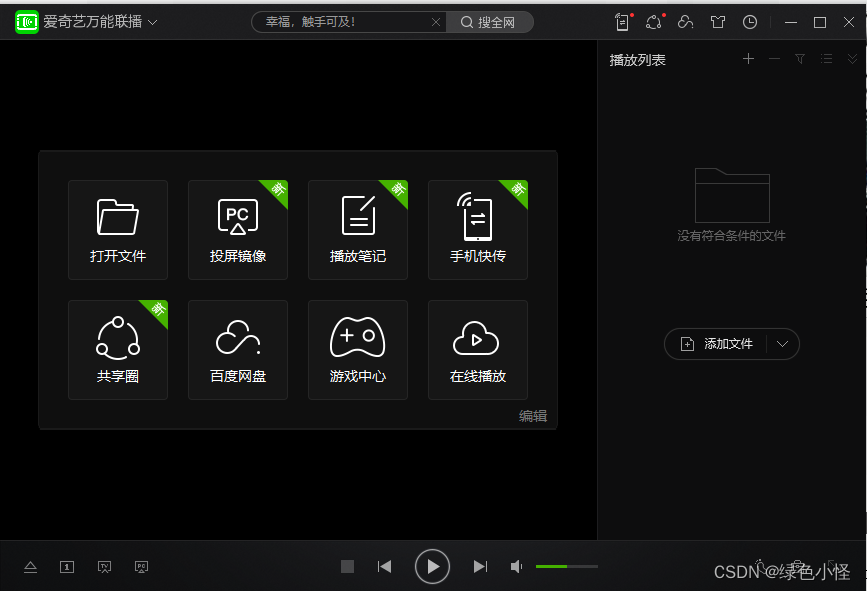Open 播放笔记 playback notes
The width and height of the screenshot is (867, 591).
pyautogui.click(x=358, y=230)
